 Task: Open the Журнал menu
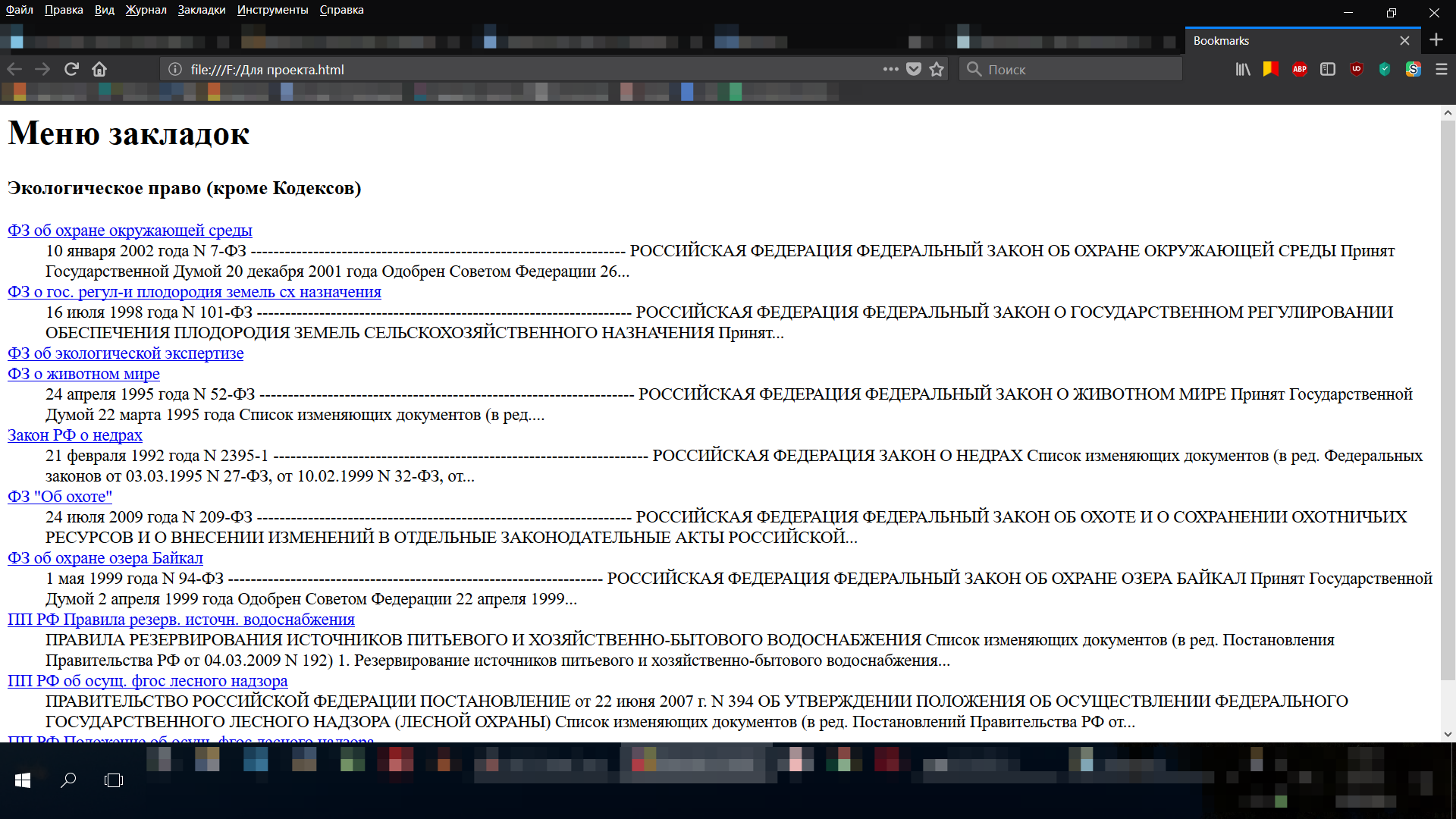tap(146, 10)
